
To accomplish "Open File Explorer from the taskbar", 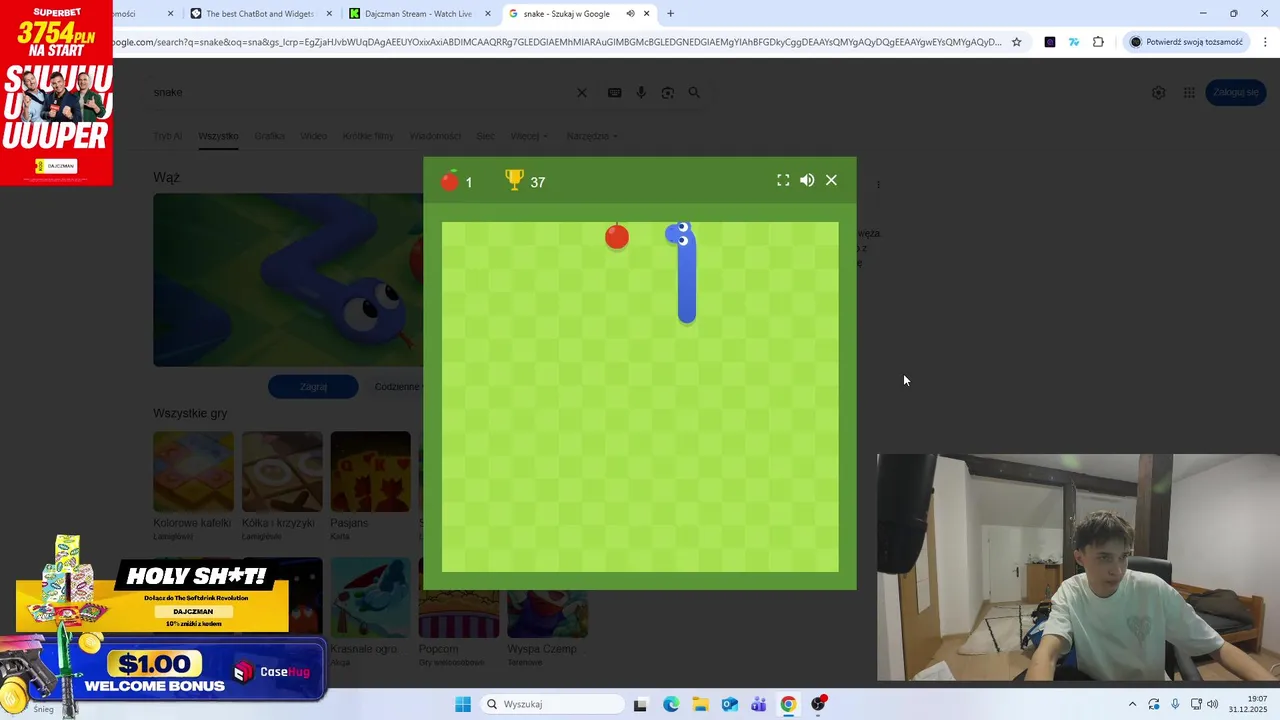I will [x=700, y=704].
